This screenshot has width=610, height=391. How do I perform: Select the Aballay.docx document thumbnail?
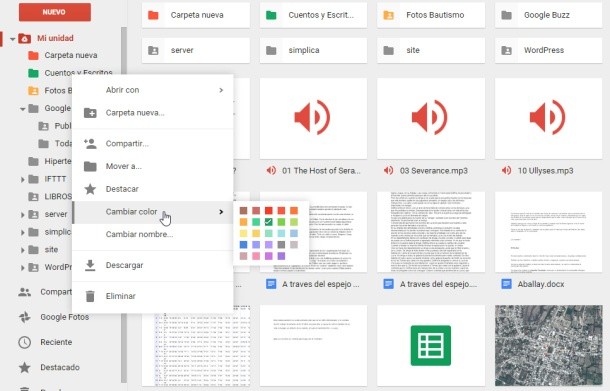coord(549,232)
